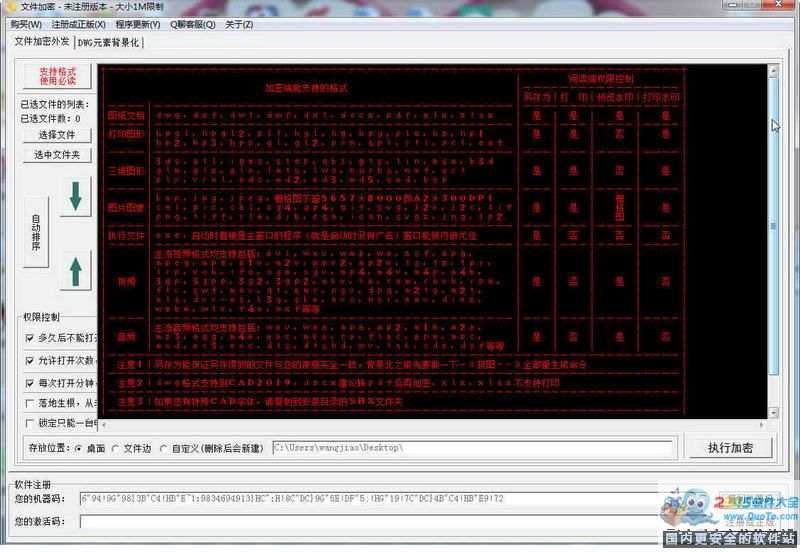This screenshot has height=552, width=800.
Task: Toggle the 每次打开分钟 checkbox
Action: click(x=30, y=383)
